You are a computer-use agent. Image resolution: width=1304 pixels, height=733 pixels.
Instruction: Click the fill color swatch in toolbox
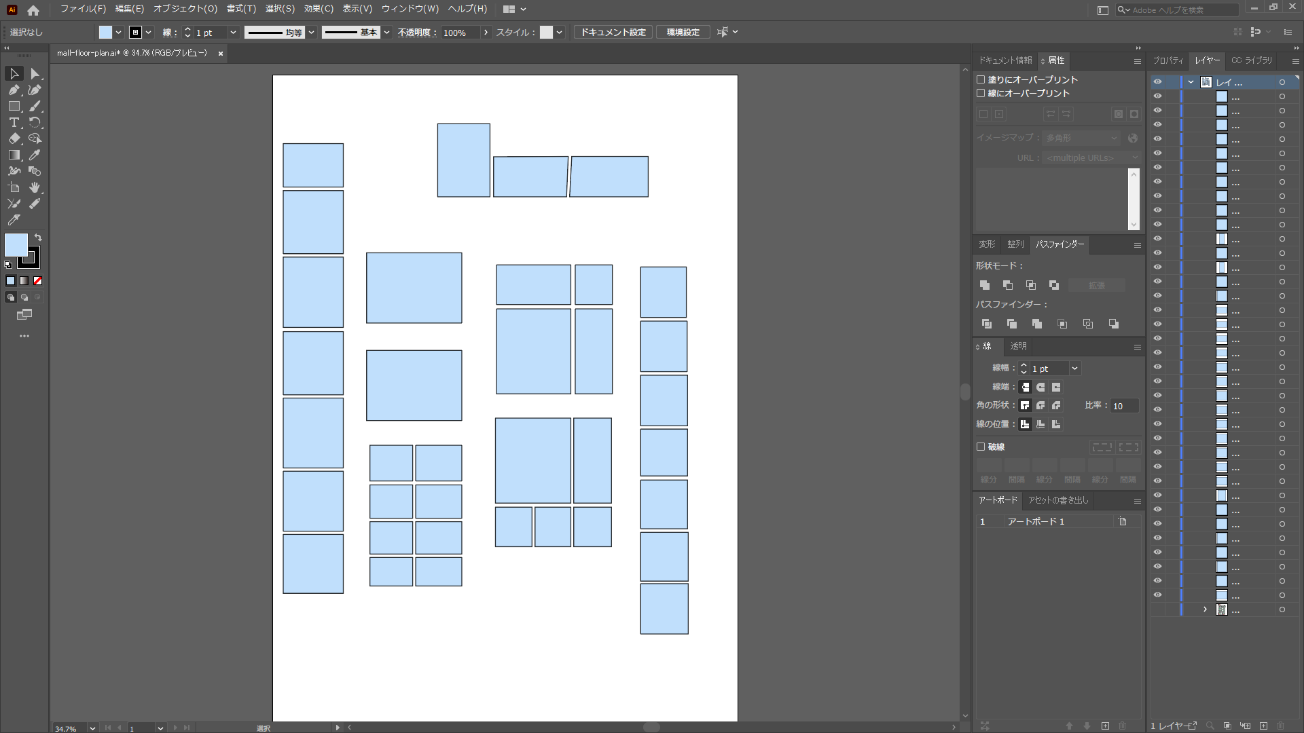coord(16,245)
